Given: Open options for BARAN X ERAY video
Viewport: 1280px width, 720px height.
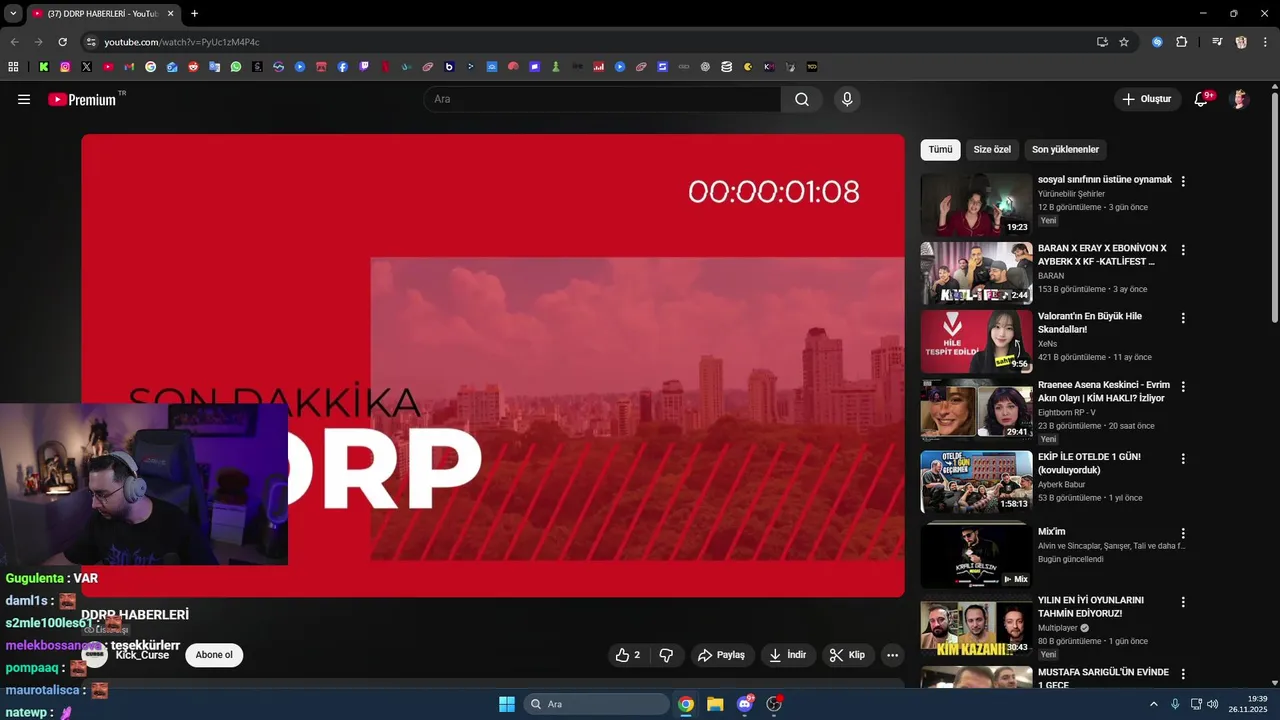Looking at the screenshot, I should click(1183, 250).
